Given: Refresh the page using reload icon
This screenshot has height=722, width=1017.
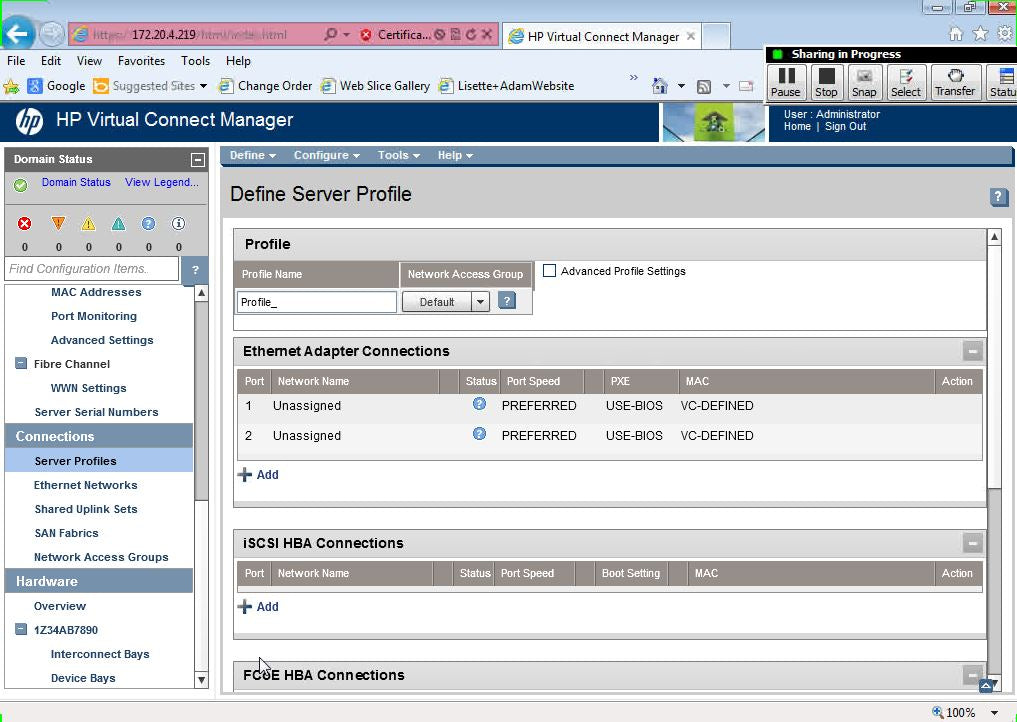Looking at the screenshot, I should pos(471,34).
